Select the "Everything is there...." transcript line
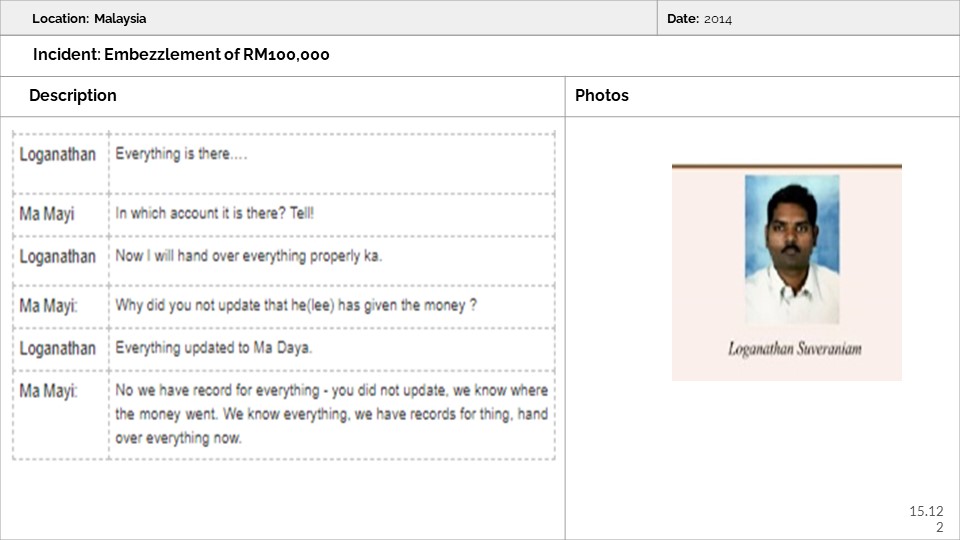960x540 pixels. (x=181, y=154)
